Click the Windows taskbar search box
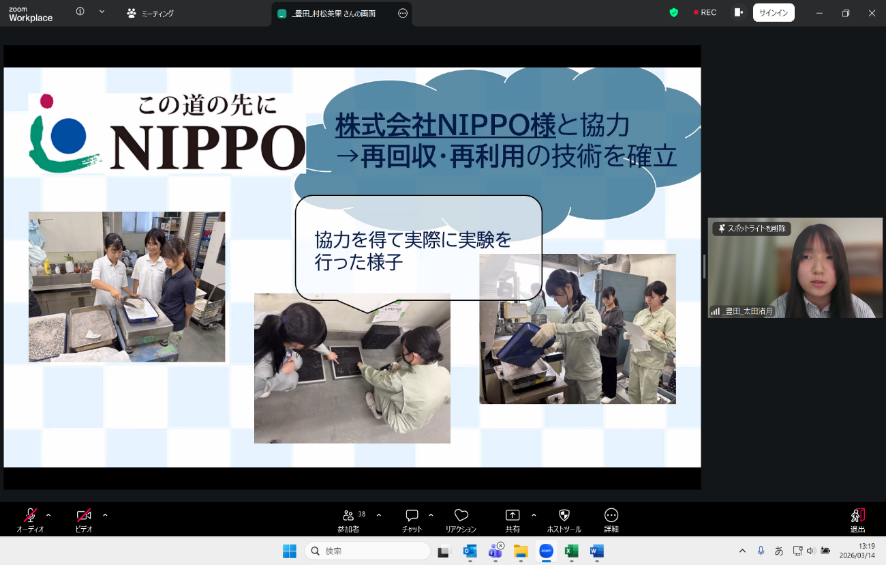This screenshot has height=565, width=886. (x=367, y=551)
